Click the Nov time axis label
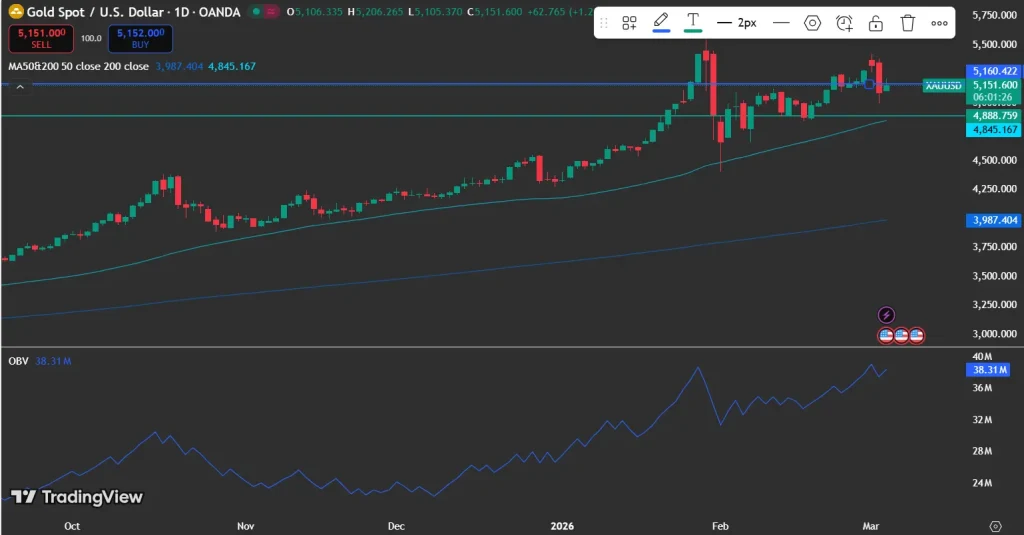This screenshot has width=1024, height=535. (x=246, y=526)
